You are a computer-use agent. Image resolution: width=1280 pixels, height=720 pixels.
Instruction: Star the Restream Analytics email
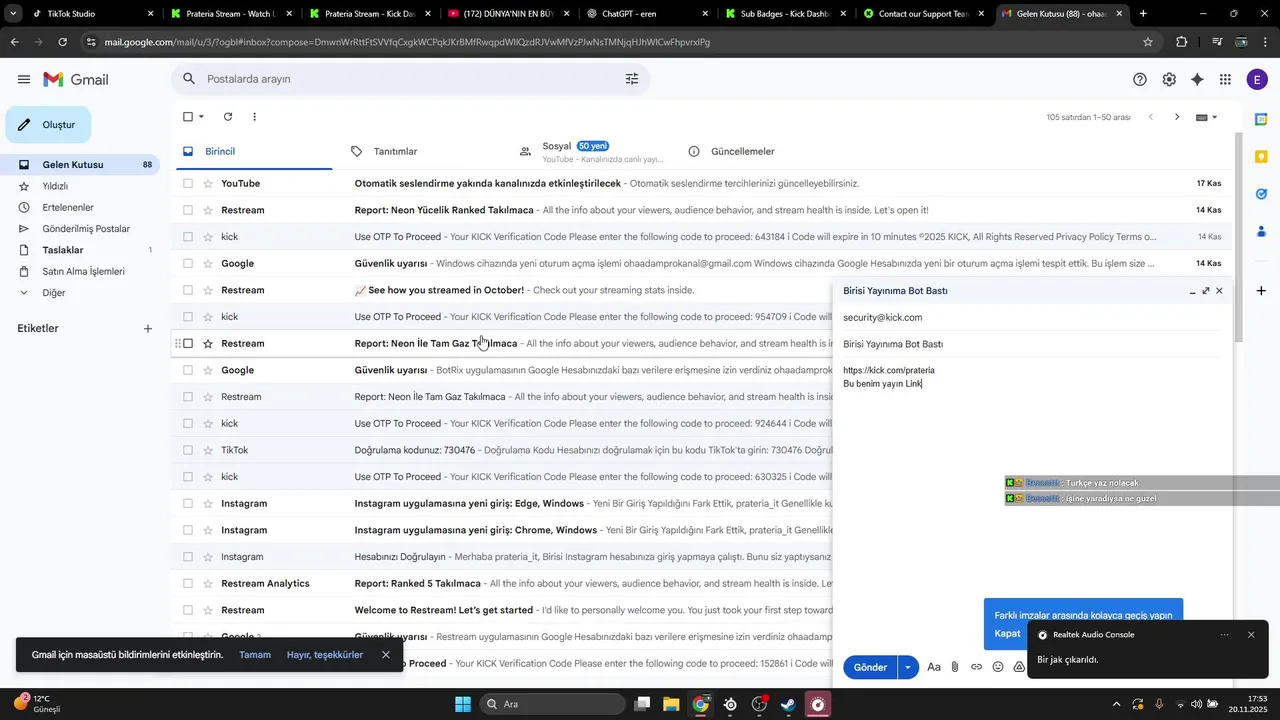[x=208, y=584]
